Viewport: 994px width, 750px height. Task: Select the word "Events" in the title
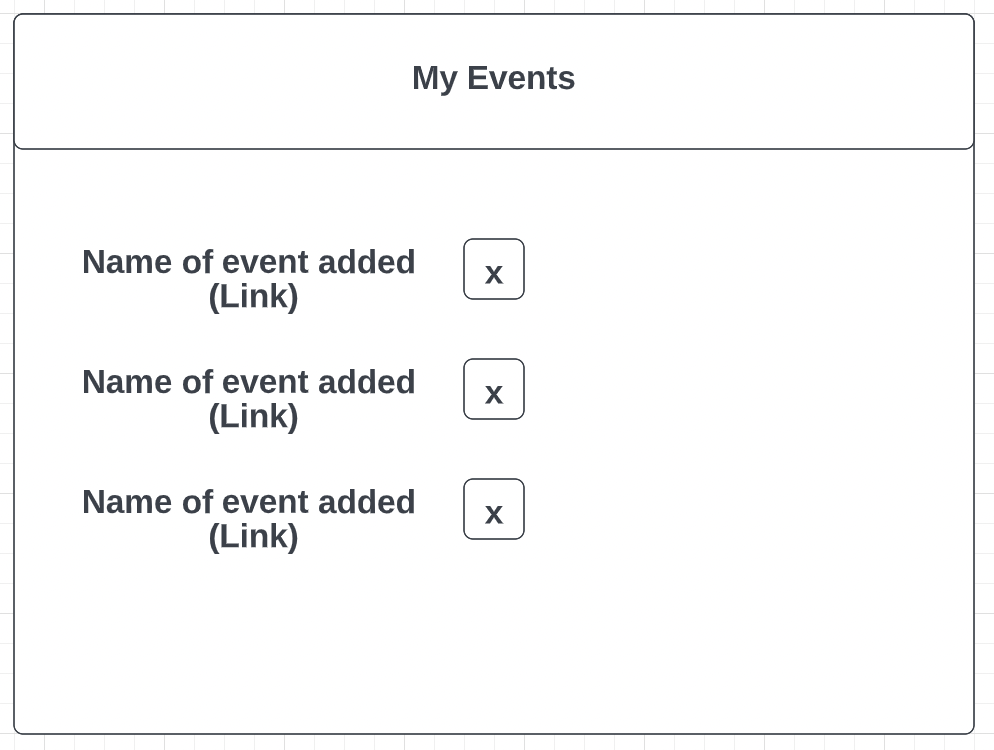521,78
